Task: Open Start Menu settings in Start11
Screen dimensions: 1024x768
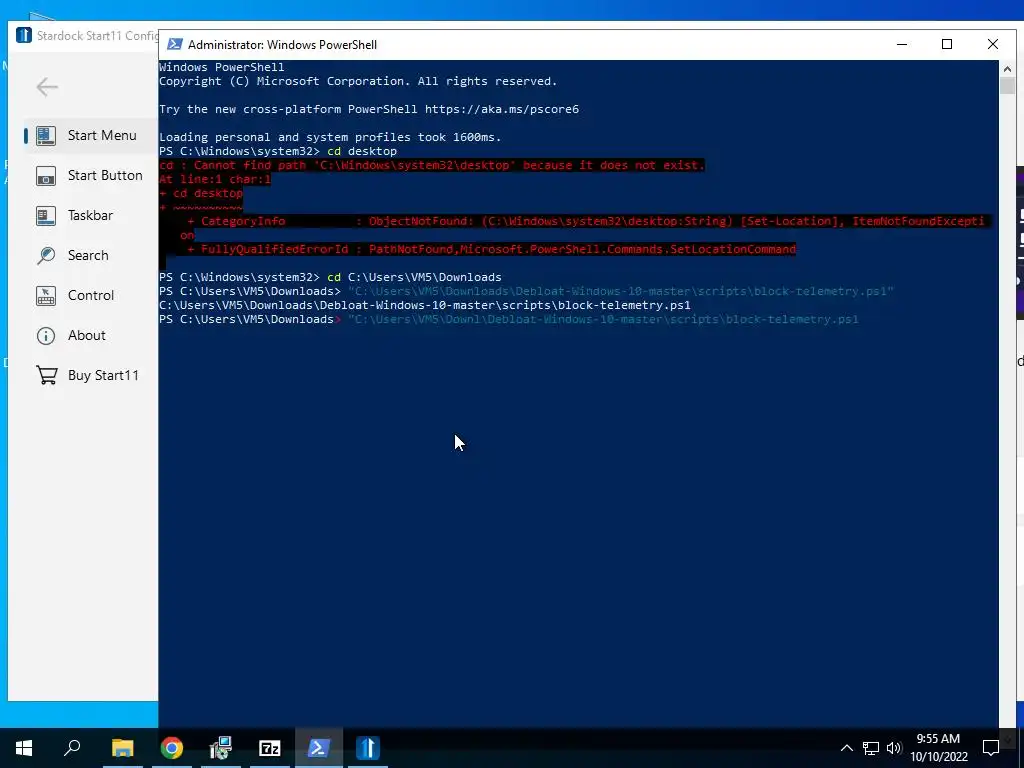Action: (x=91, y=135)
